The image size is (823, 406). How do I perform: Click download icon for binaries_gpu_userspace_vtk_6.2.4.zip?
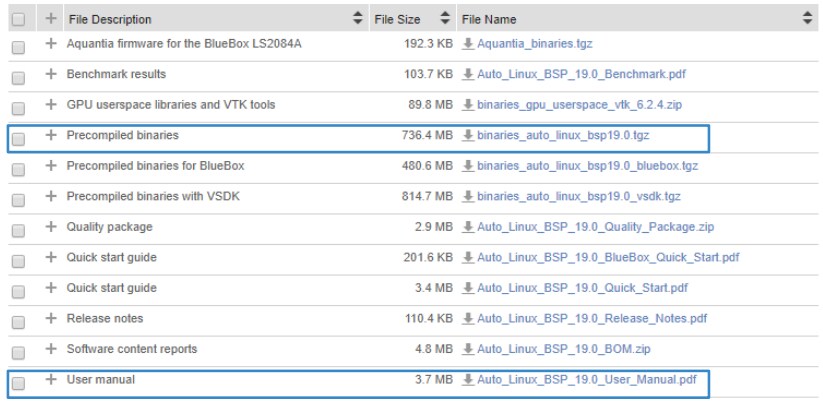[x=467, y=104]
